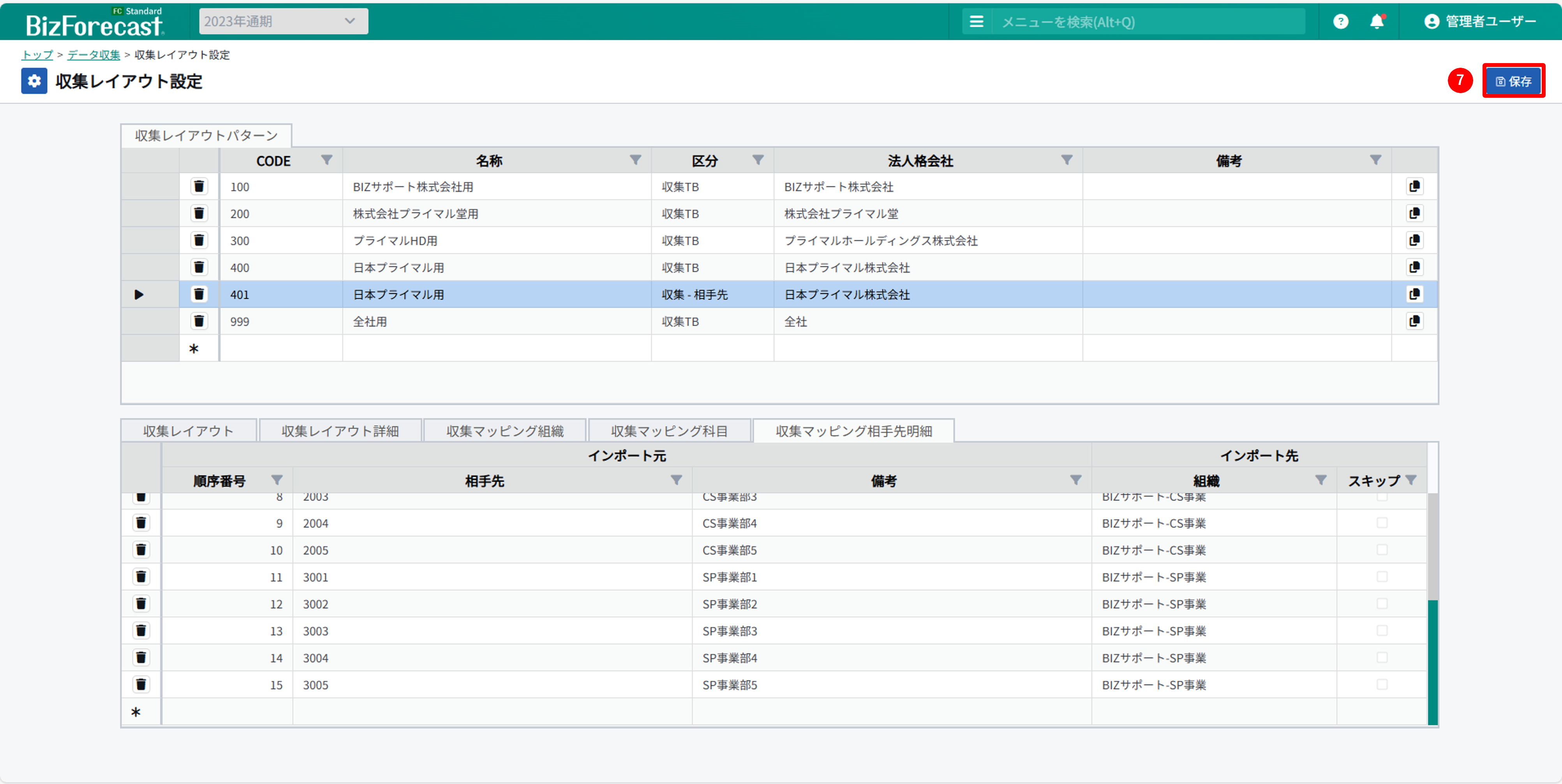
Task: Switch to the 収集レイアウト詳細 tab
Action: pos(340,430)
